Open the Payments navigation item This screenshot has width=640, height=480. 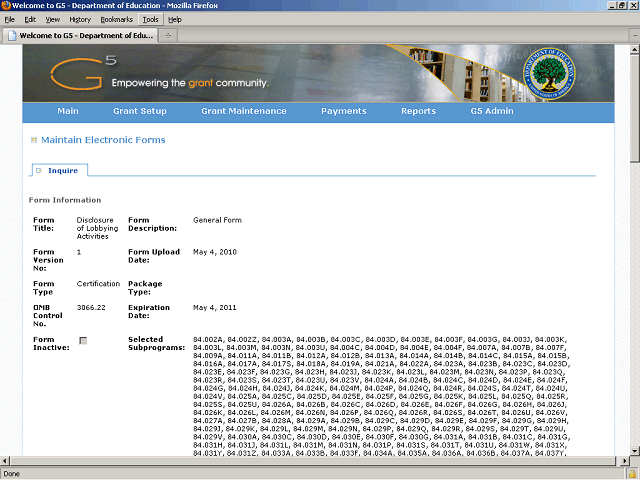click(344, 111)
